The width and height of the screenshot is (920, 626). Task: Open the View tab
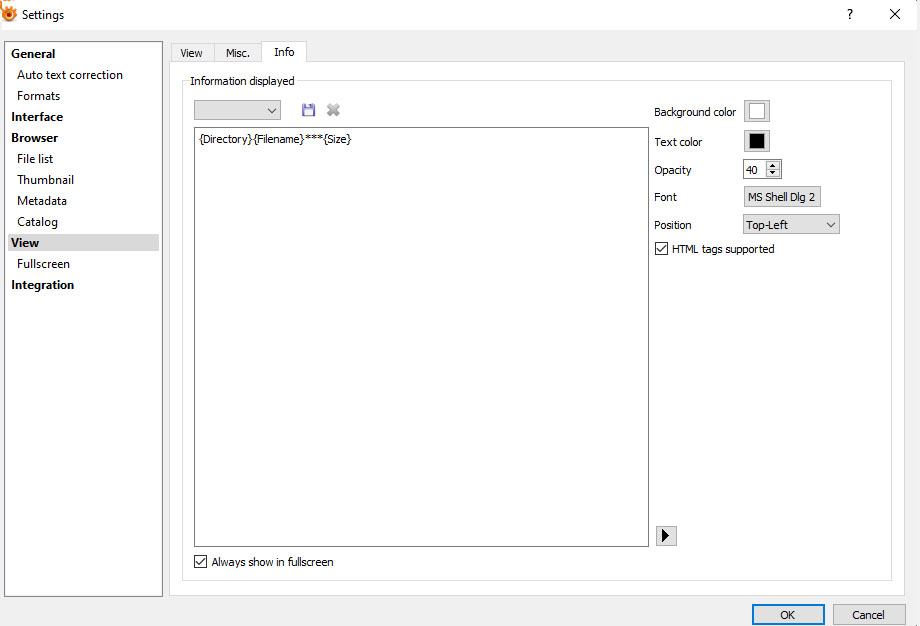click(x=191, y=53)
